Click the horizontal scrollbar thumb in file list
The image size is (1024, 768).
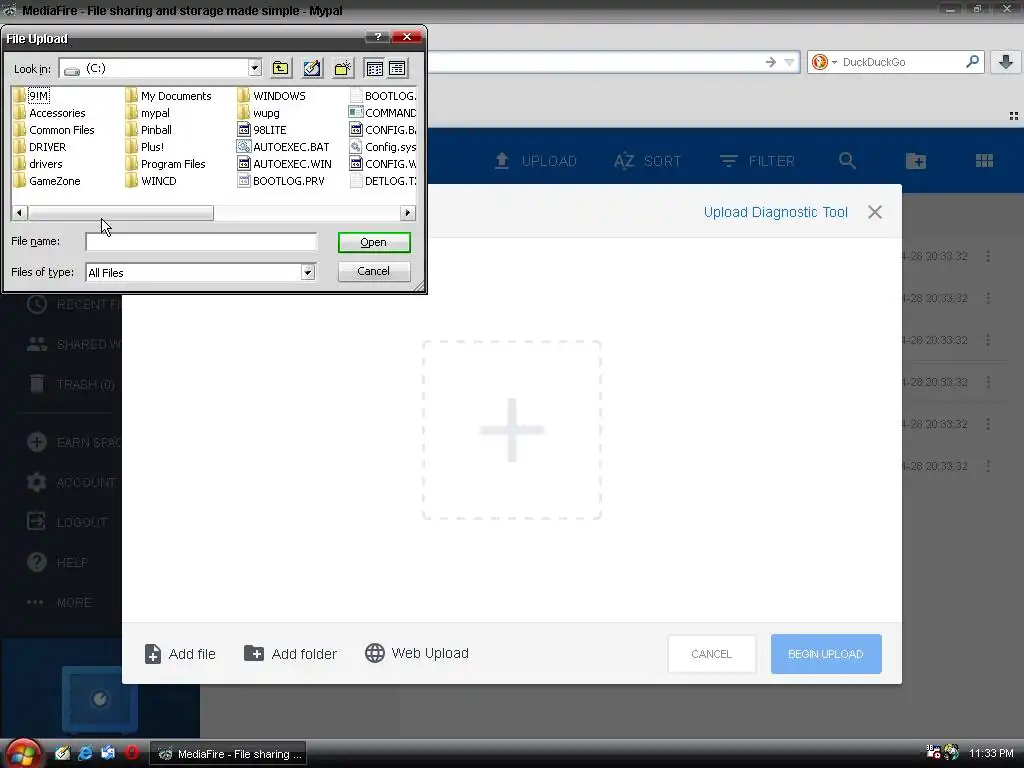point(120,213)
